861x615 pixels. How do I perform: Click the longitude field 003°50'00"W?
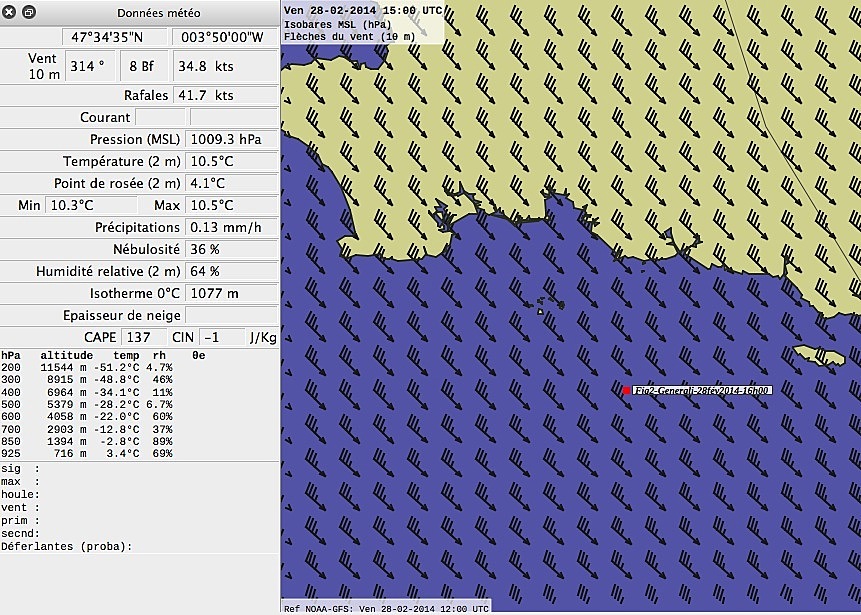[x=224, y=38]
